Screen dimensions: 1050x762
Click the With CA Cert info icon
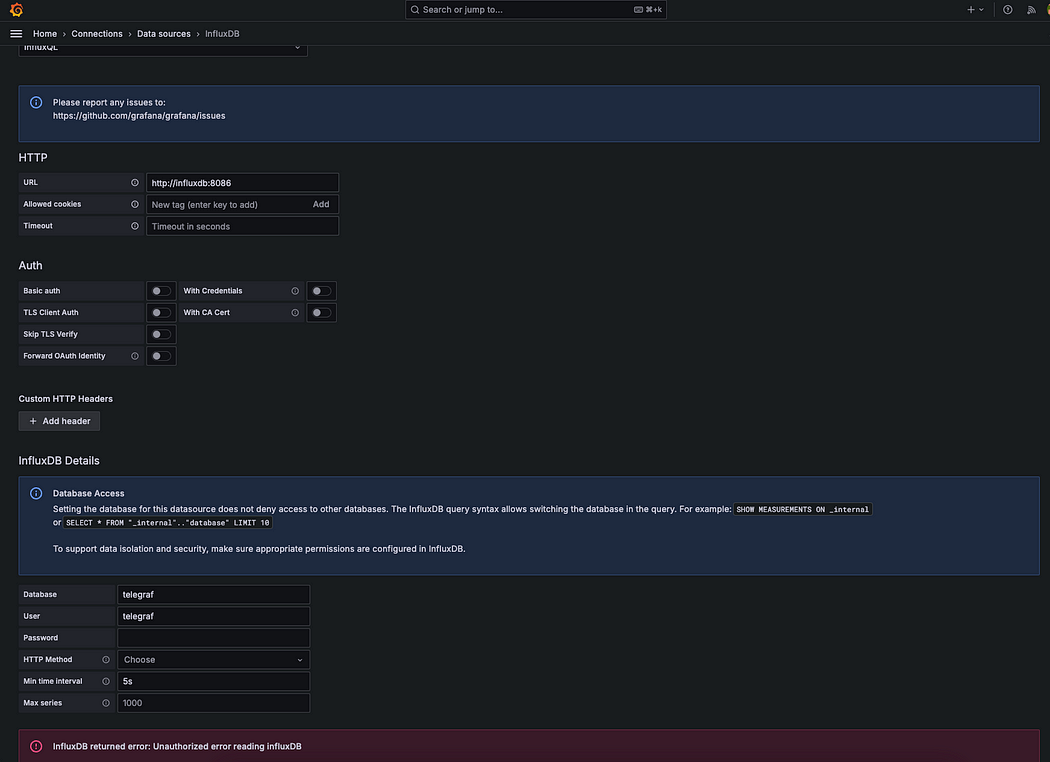pyautogui.click(x=295, y=313)
